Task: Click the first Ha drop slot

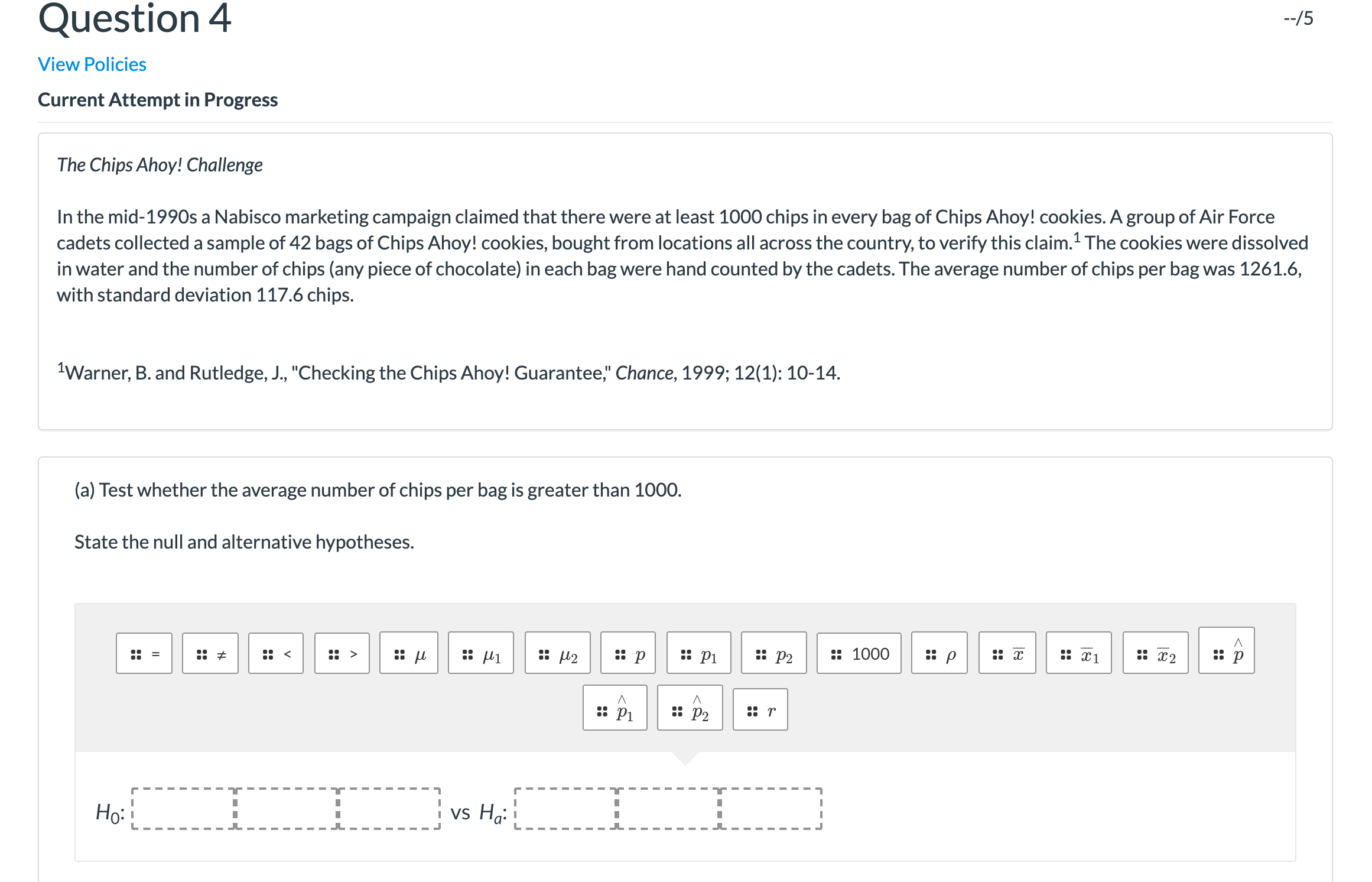Action: pos(565,809)
